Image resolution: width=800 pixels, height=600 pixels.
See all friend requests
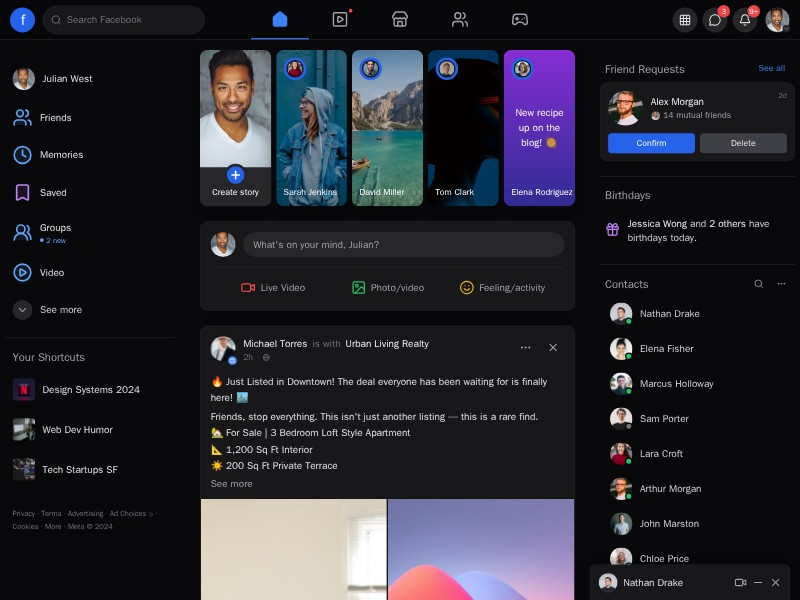[771, 68]
